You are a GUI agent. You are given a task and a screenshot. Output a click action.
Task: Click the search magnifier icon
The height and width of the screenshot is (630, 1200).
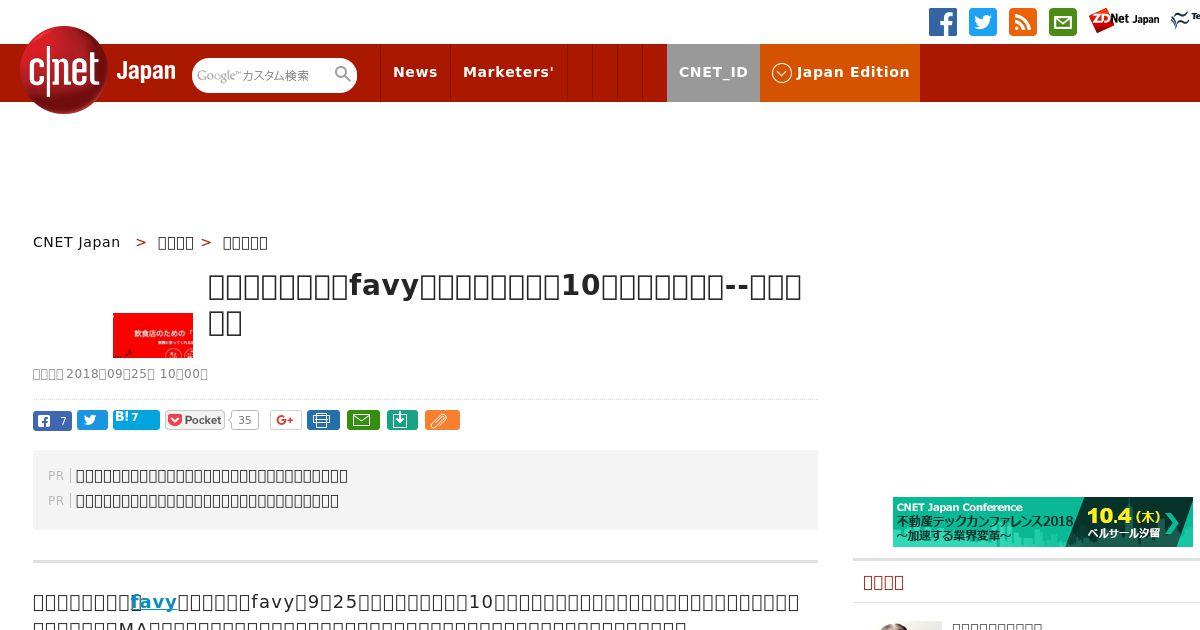click(342, 75)
